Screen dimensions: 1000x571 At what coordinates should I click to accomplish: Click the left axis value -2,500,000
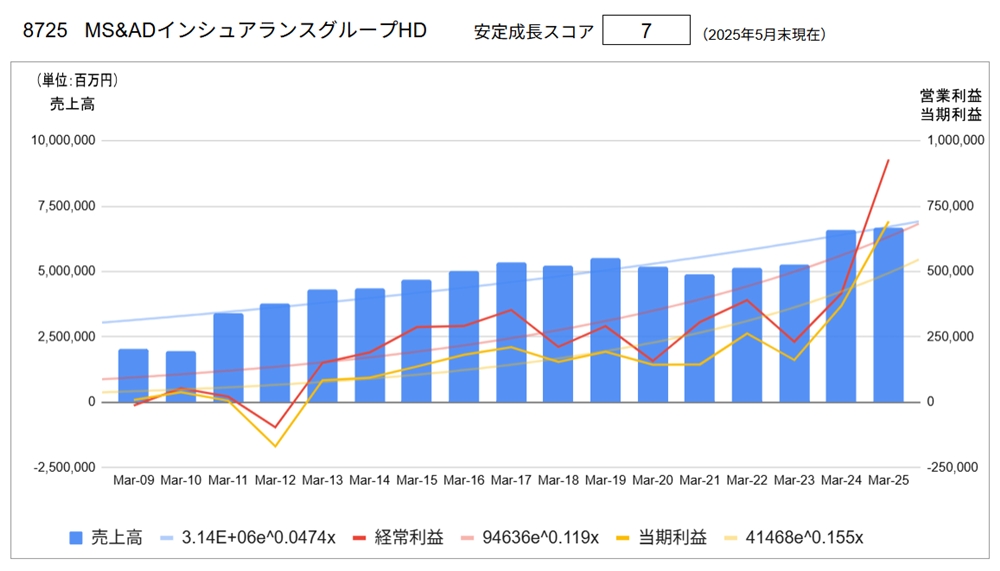tap(64, 468)
